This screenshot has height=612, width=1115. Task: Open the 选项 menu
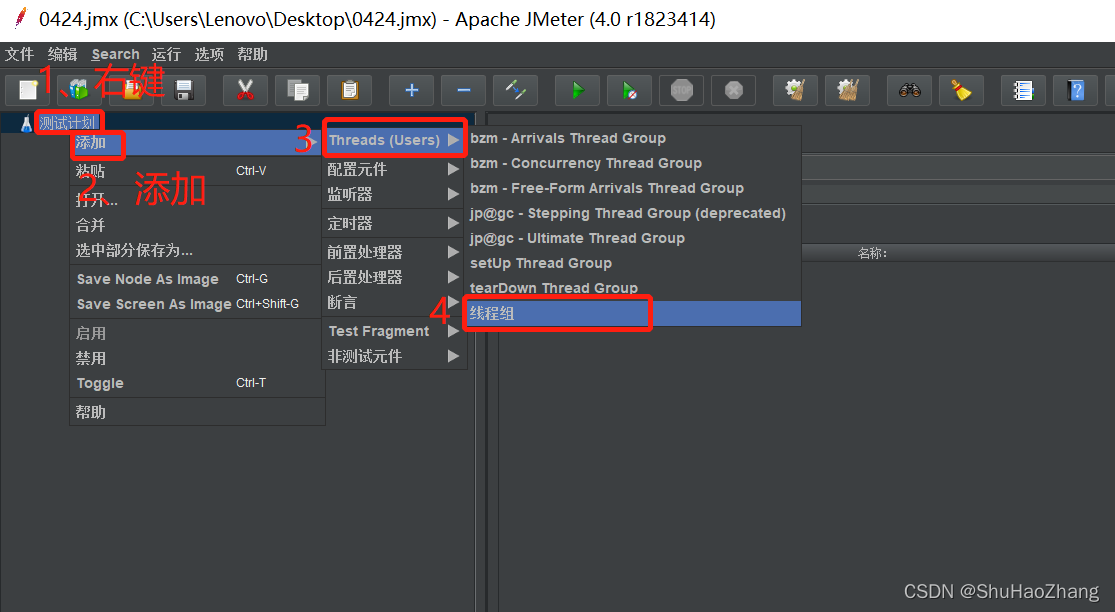(209, 54)
